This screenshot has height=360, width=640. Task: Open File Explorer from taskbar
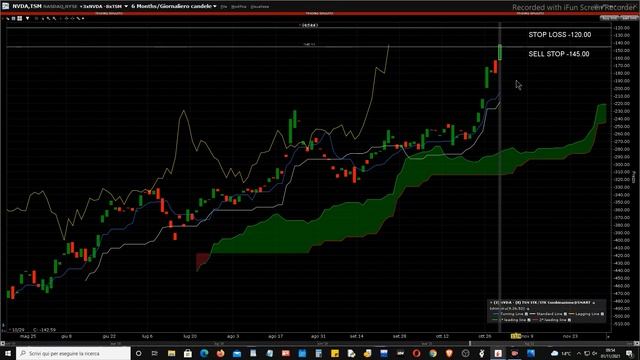[171, 353]
